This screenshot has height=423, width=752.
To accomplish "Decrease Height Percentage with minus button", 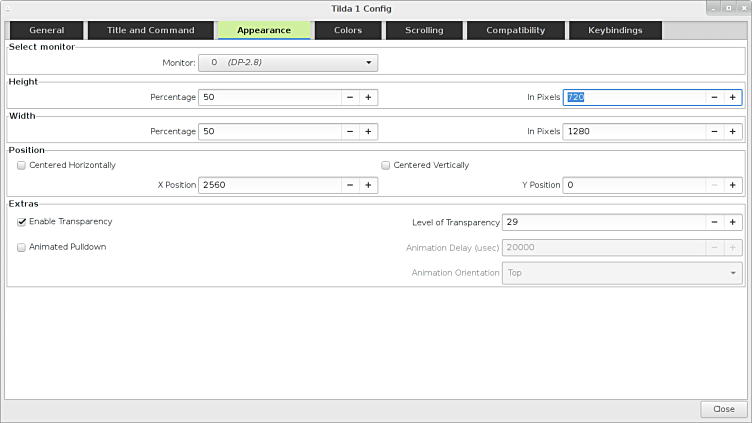I will [x=349, y=98].
